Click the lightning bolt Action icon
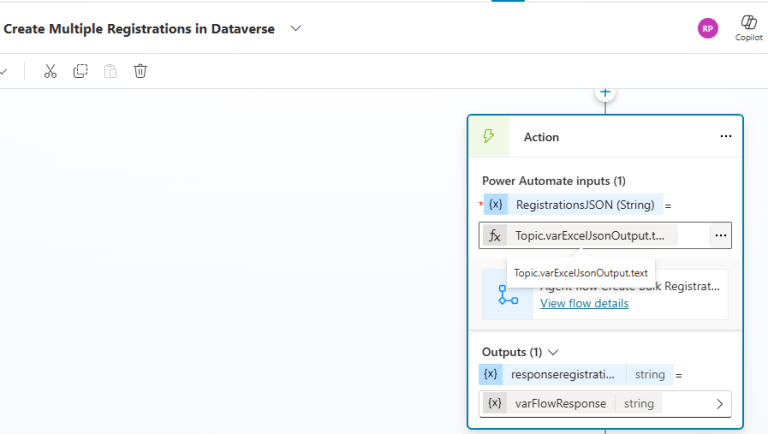This screenshot has height=434, width=768. coord(489,137)
